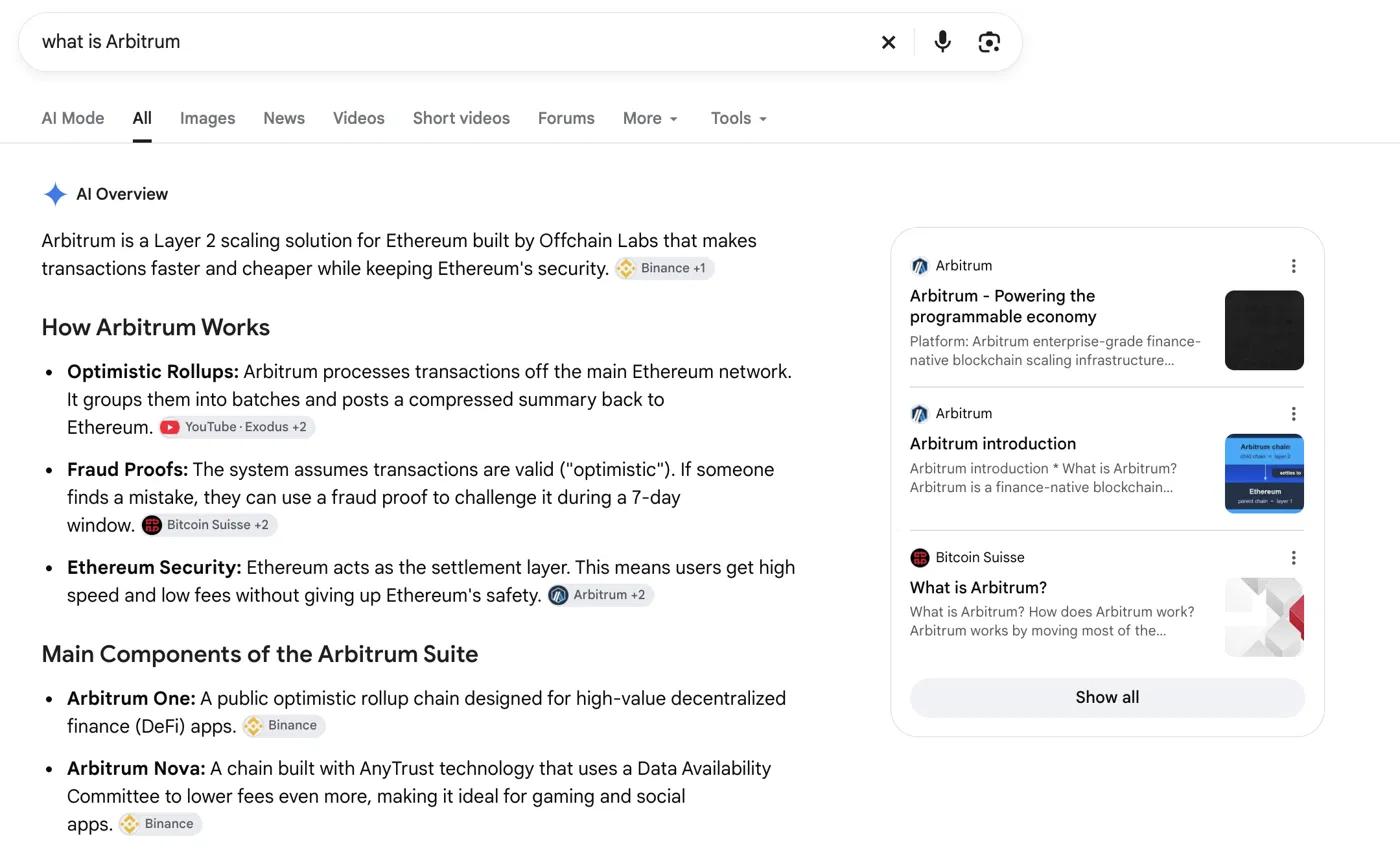Start voice search with the microphone icon
Viewport: 1400px width, 852px height.
pos(942,42)
